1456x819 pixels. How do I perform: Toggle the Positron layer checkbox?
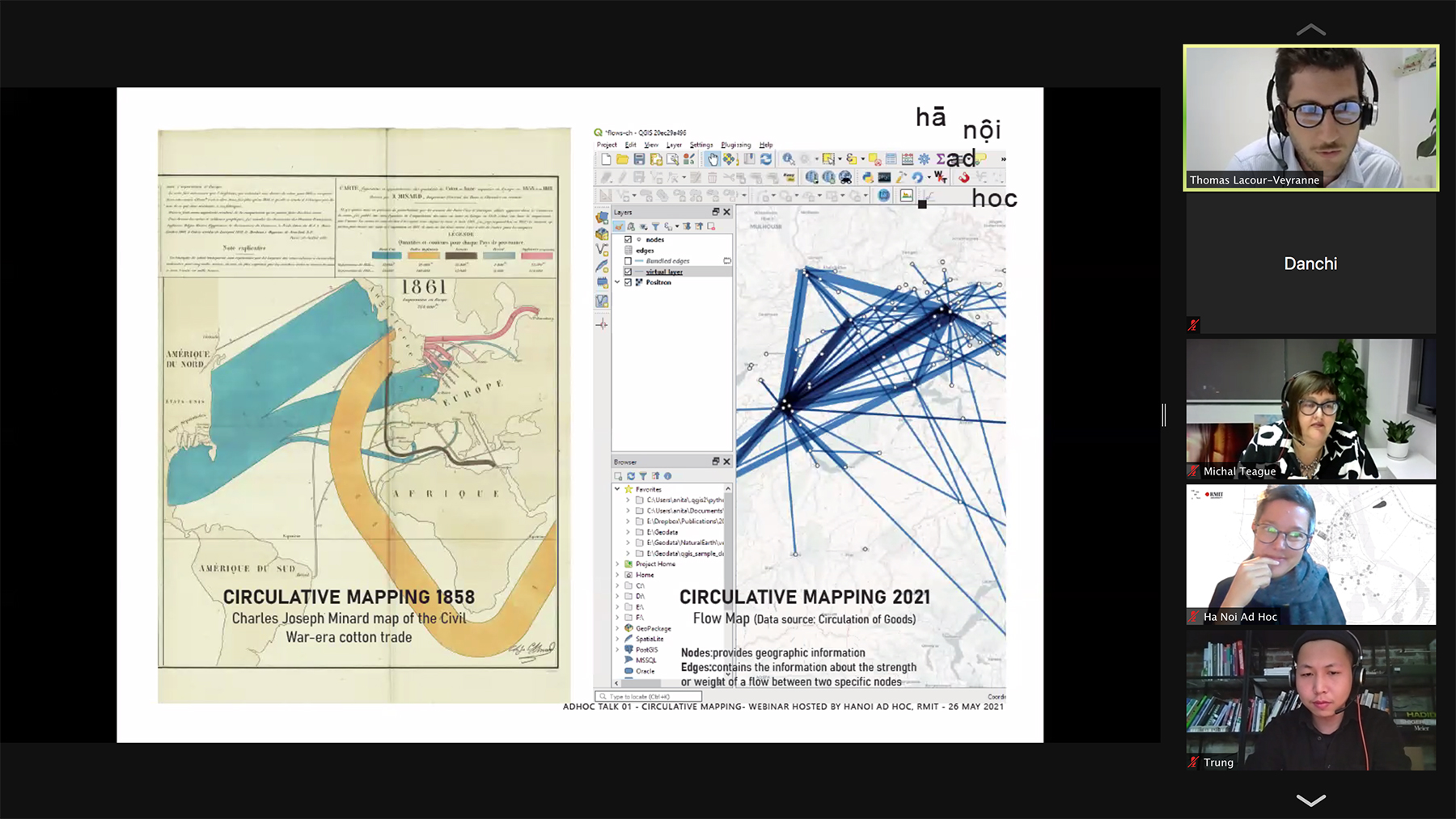(628, 282)
